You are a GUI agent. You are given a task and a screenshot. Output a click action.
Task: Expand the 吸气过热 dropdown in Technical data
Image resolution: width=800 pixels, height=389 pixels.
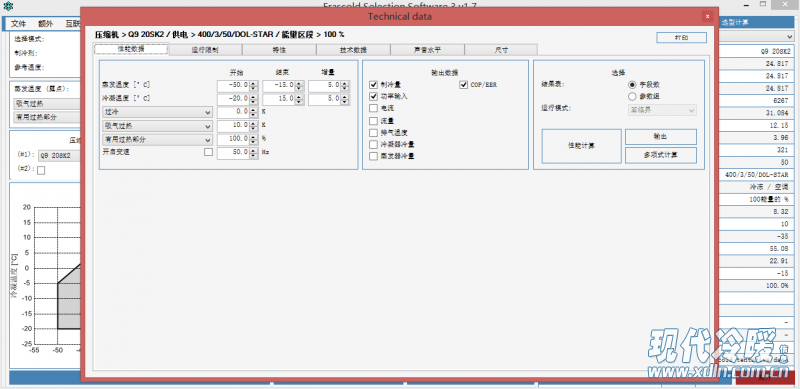(x=158, y=126)
